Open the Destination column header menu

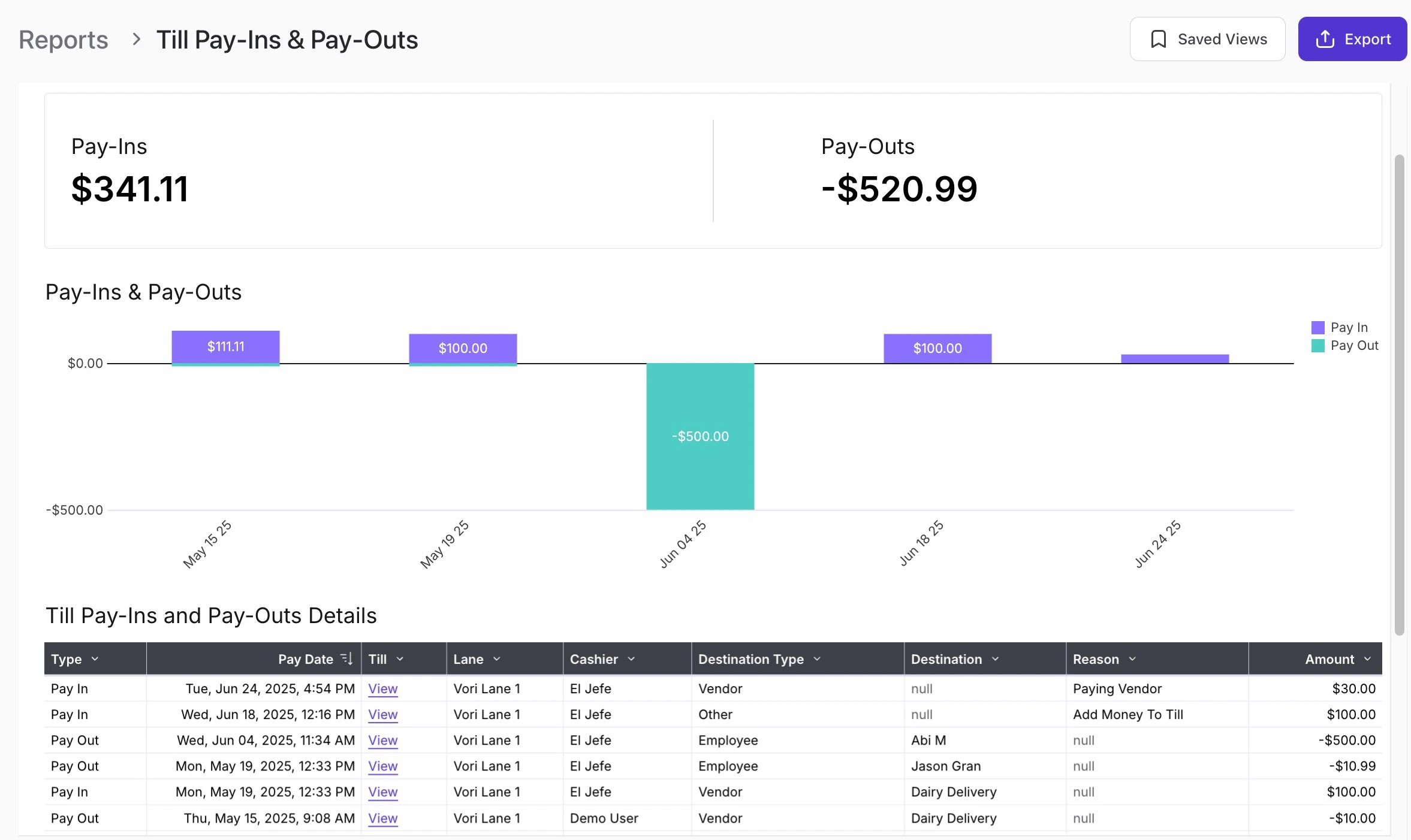tap(996, 659)
